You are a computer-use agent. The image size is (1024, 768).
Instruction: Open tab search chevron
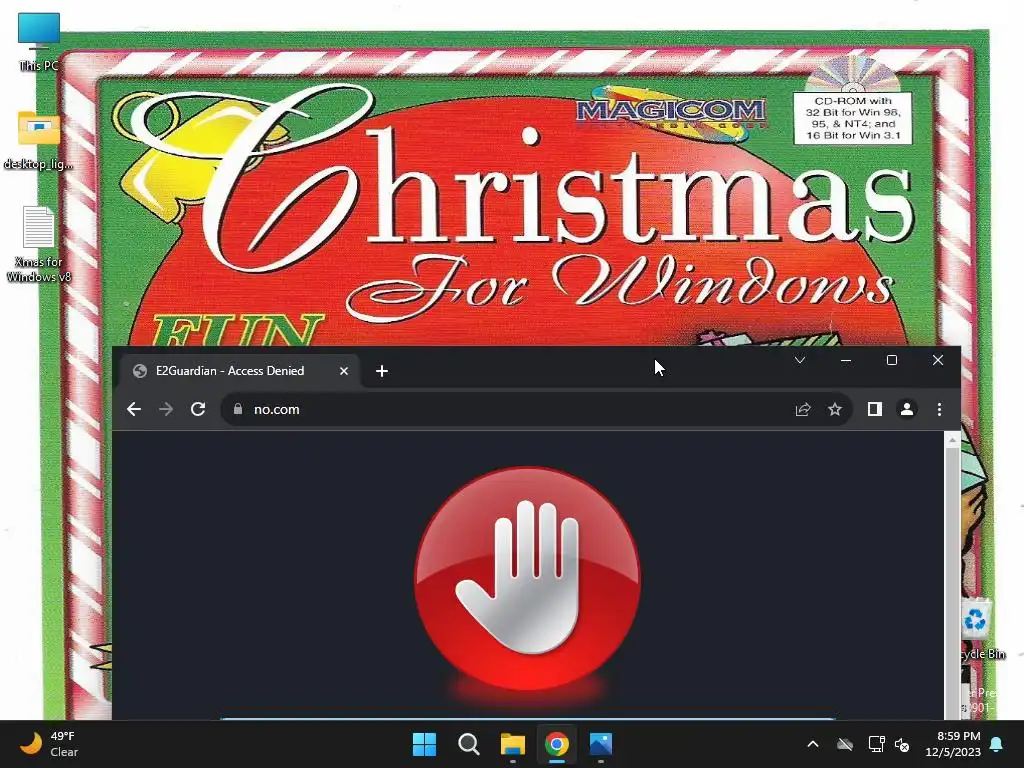tap(799, 360)
